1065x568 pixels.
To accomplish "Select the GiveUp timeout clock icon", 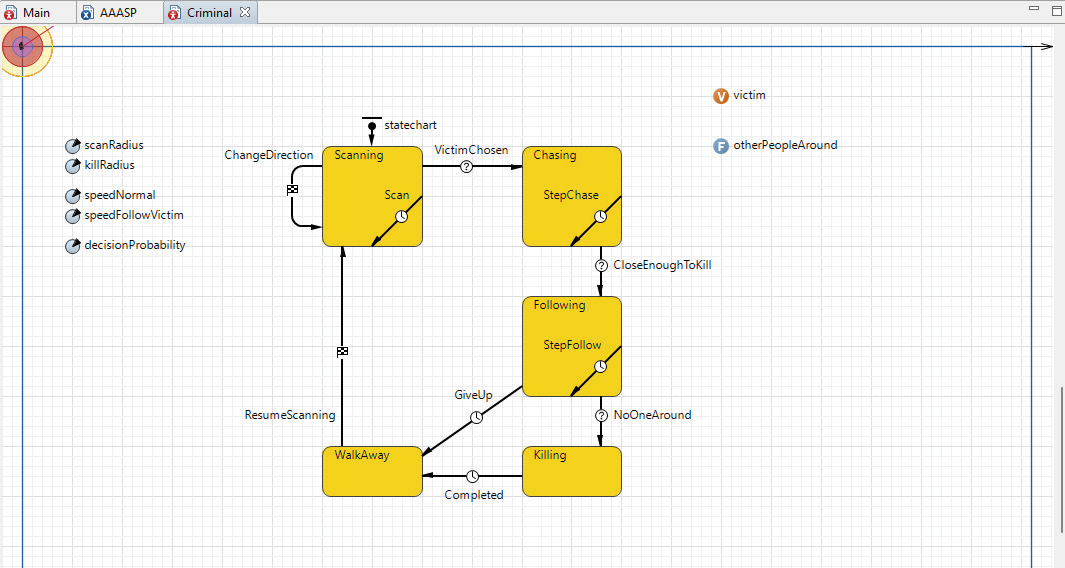I will tap(477, 417).
